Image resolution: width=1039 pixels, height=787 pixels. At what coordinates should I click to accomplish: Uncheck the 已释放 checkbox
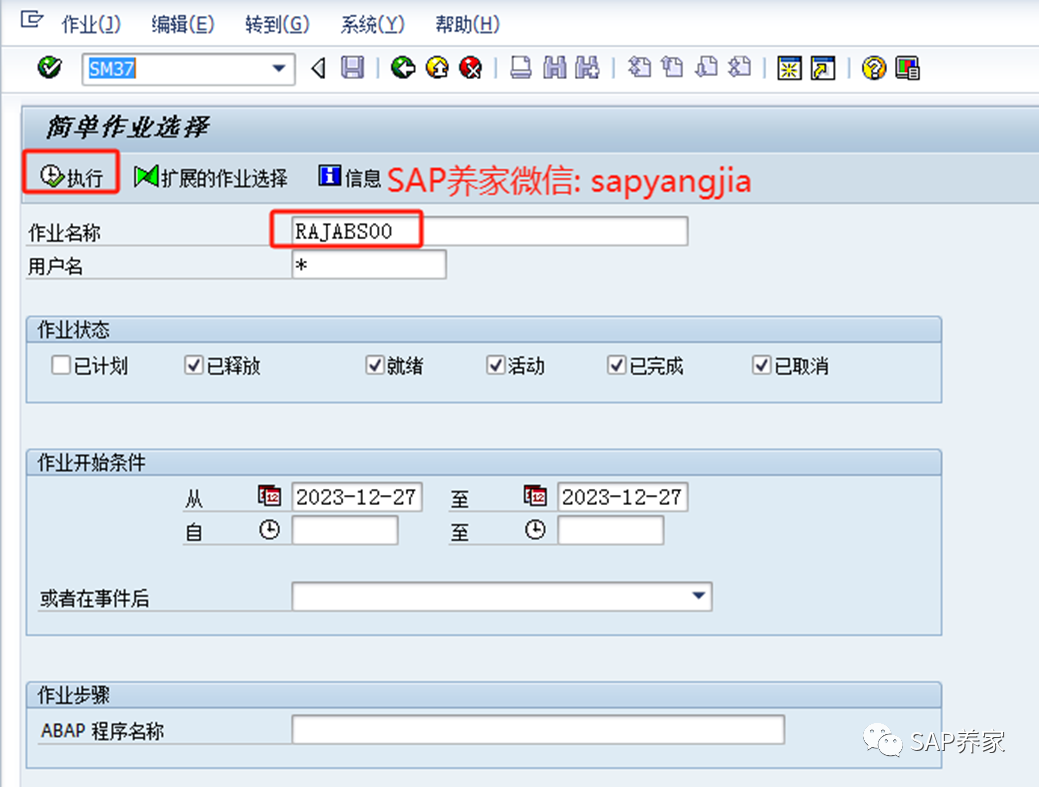coord(193,365)
